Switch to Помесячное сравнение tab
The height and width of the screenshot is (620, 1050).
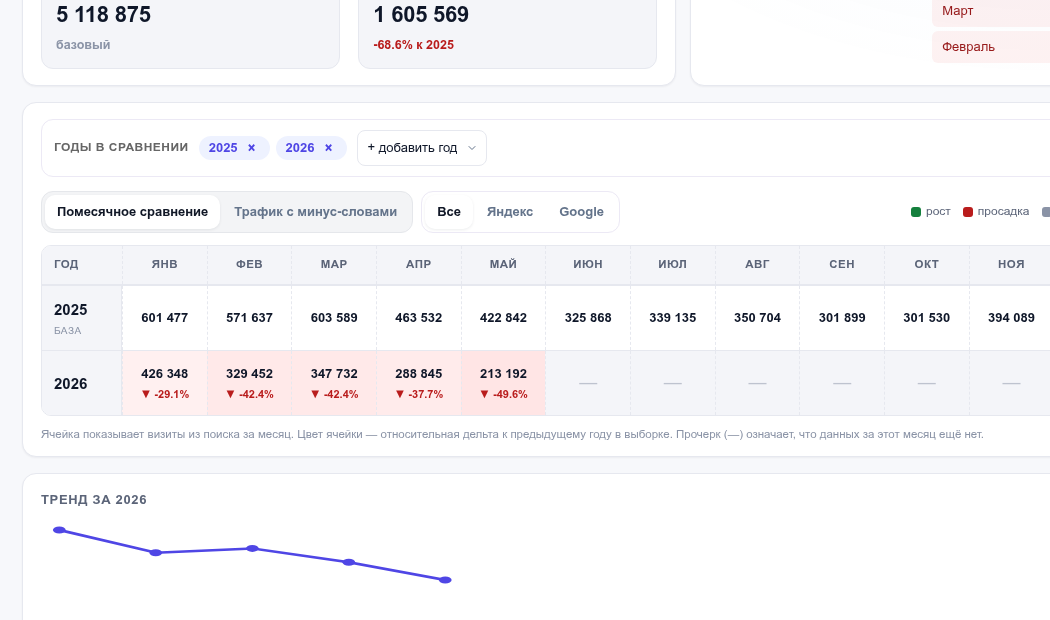[133, 212]
